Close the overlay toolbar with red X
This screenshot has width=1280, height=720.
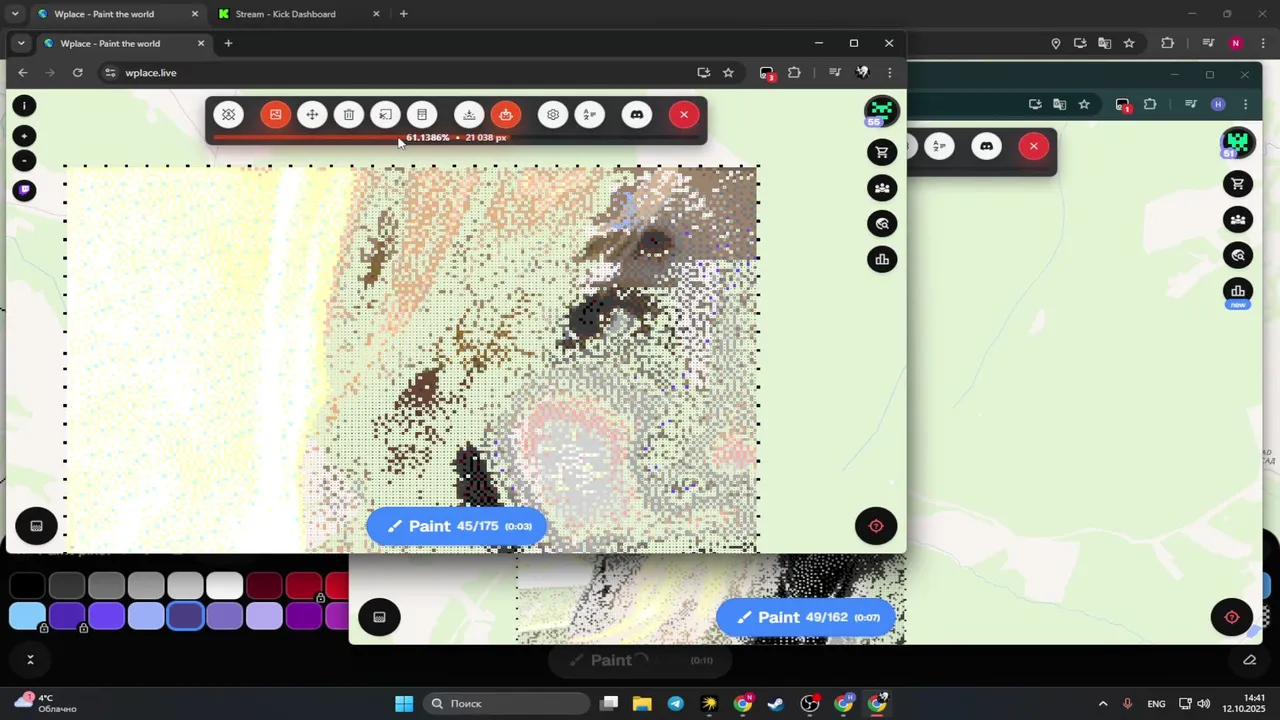click(684, 115)
